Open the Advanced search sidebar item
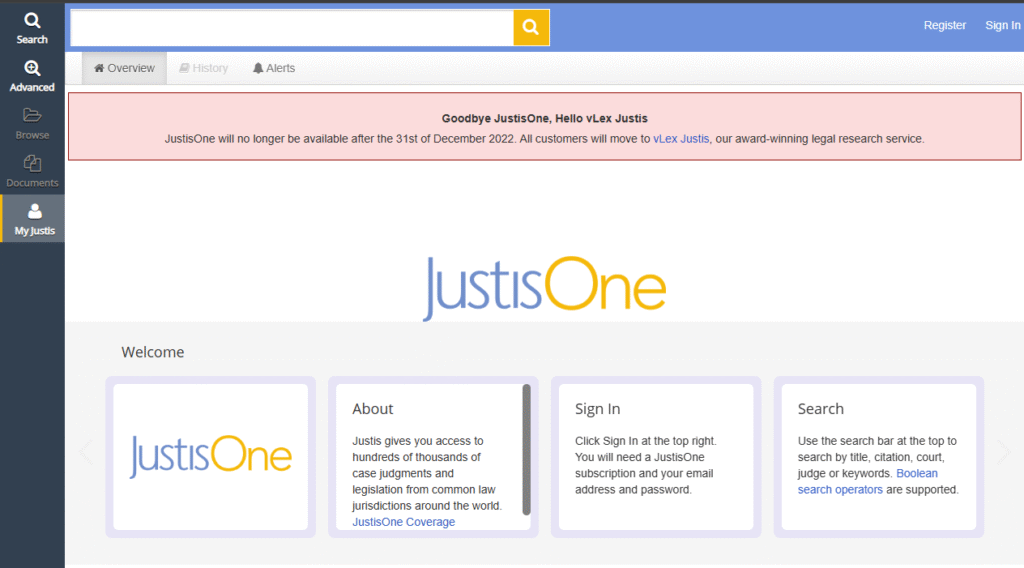Image resolution: width=1024 pixels, height=568 pixels. pos(32,76)
